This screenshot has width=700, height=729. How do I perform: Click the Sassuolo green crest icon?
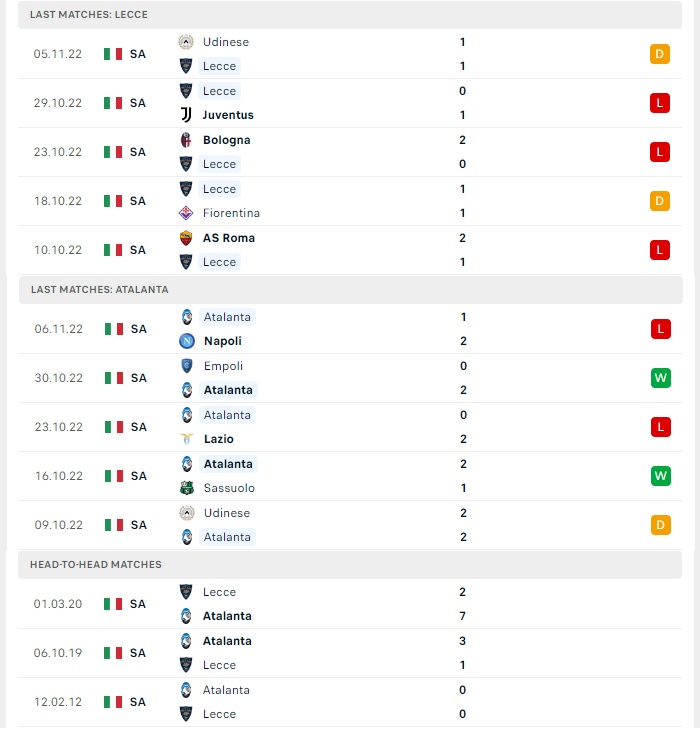(187, 488)
